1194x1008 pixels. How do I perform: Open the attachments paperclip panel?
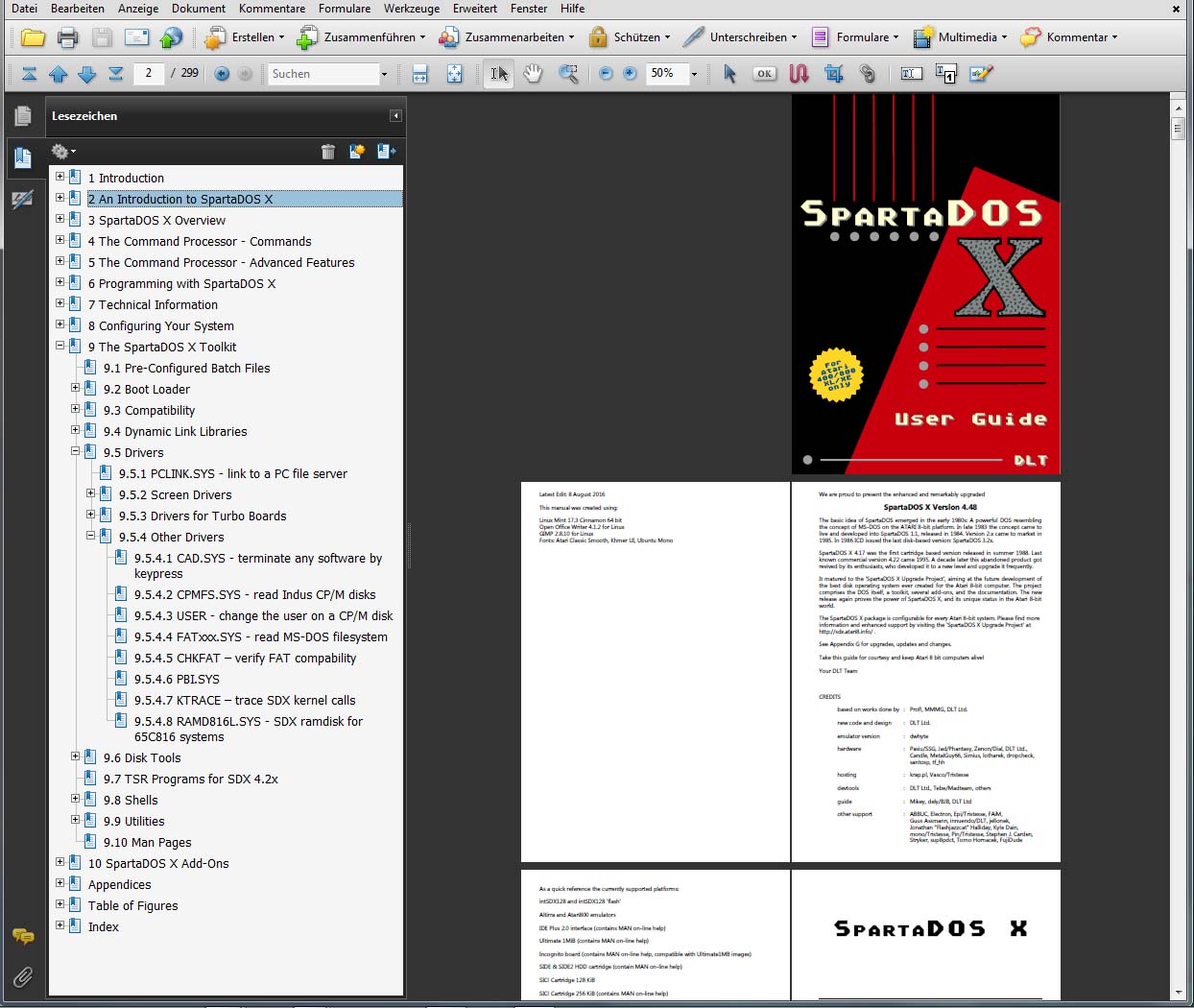tap(23, 977)
